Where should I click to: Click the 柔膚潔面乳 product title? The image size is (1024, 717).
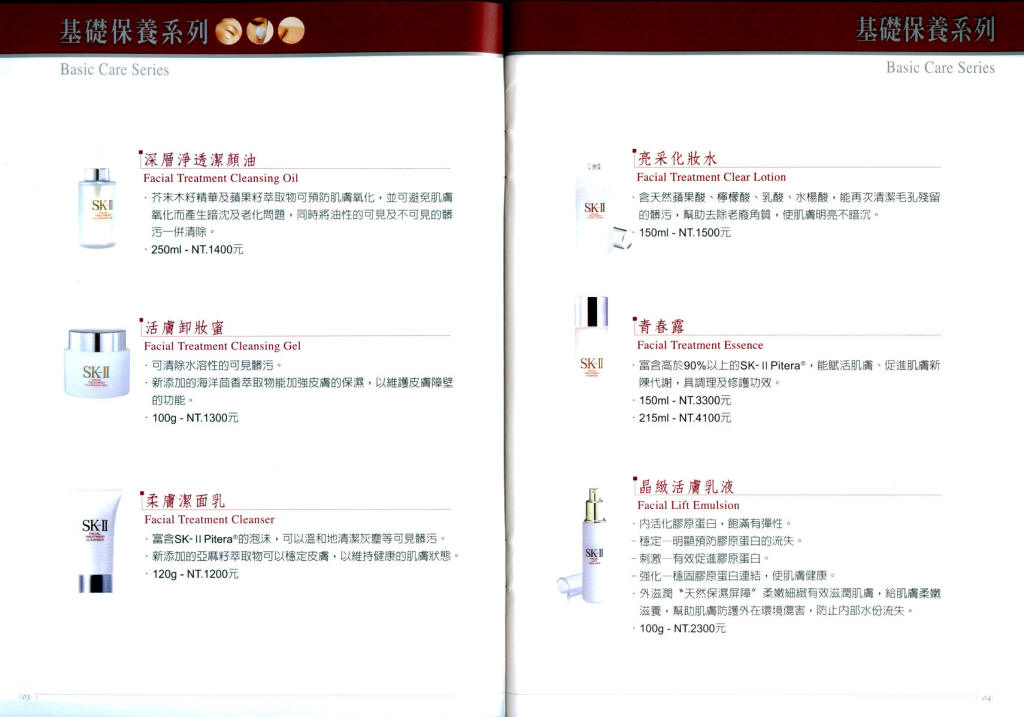(185, 500)
